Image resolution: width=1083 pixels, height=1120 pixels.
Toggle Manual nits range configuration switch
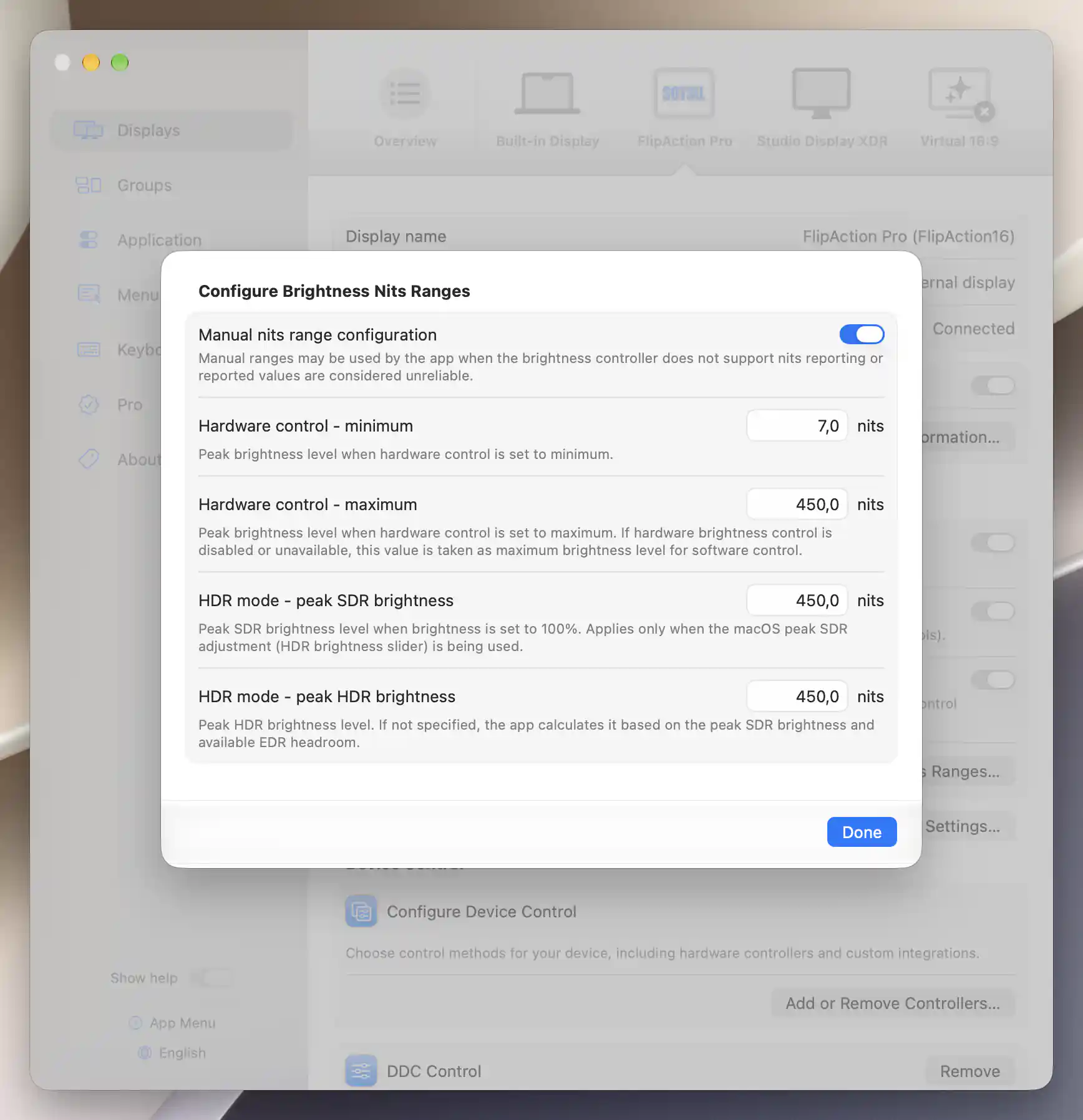862,334
